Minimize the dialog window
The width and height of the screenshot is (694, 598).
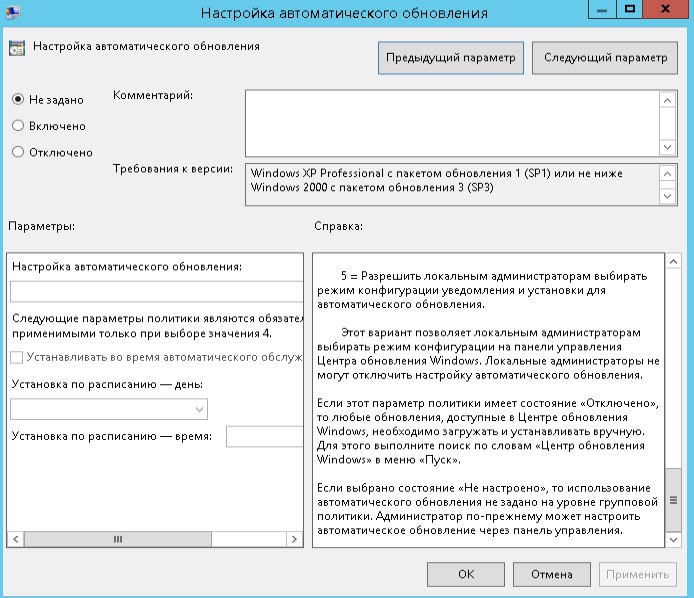pyautogui.click(x=602, y=9)
